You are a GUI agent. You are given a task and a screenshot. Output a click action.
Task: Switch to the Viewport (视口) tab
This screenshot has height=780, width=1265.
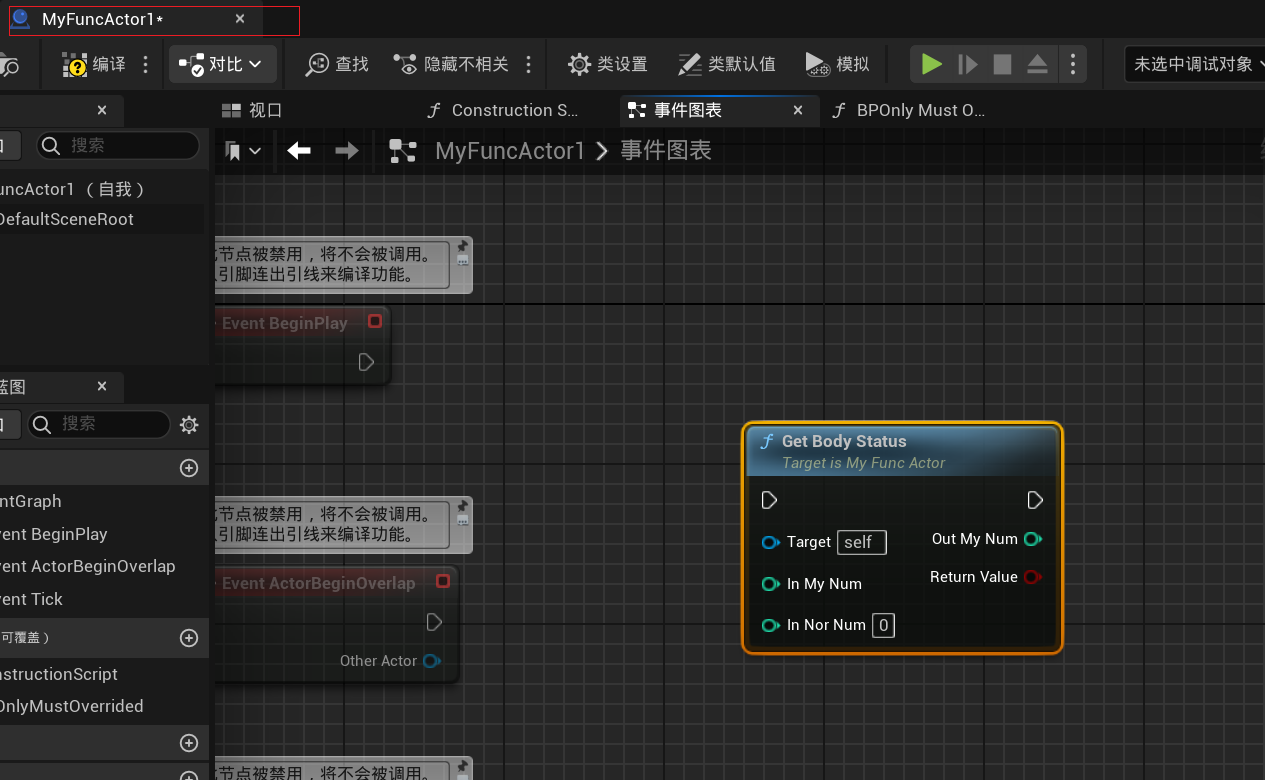[x=252, y=110]
